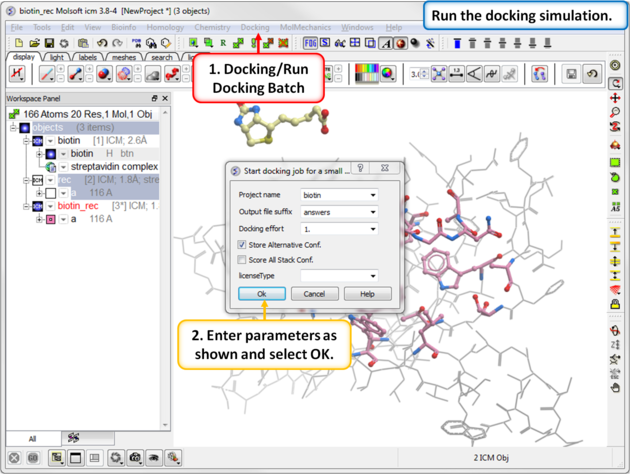
Task: Toggle the display checkbox for molecule a under rec
Action: coord(51,192)
